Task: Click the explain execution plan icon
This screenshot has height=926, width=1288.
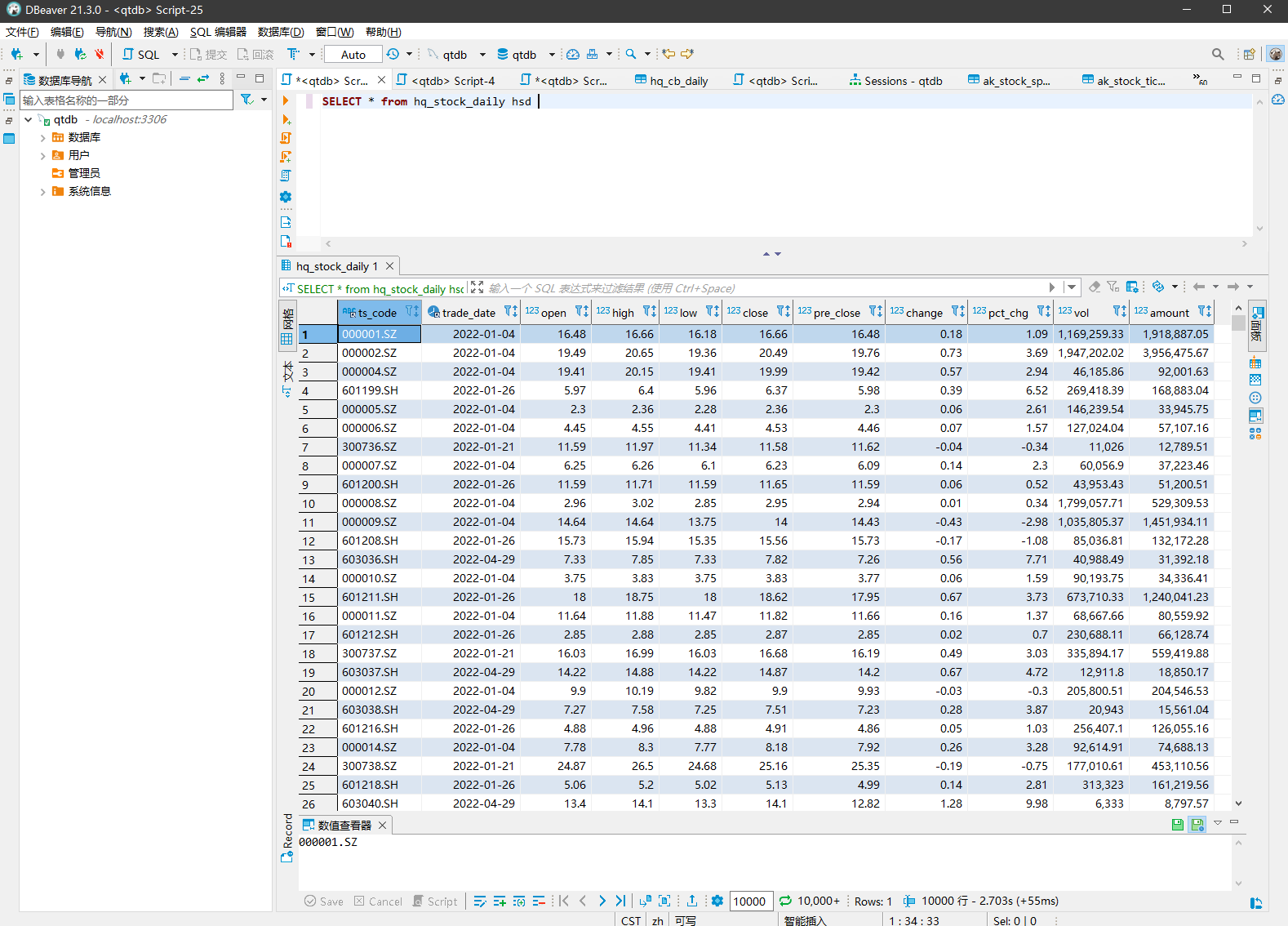Action: coord(286,176)
